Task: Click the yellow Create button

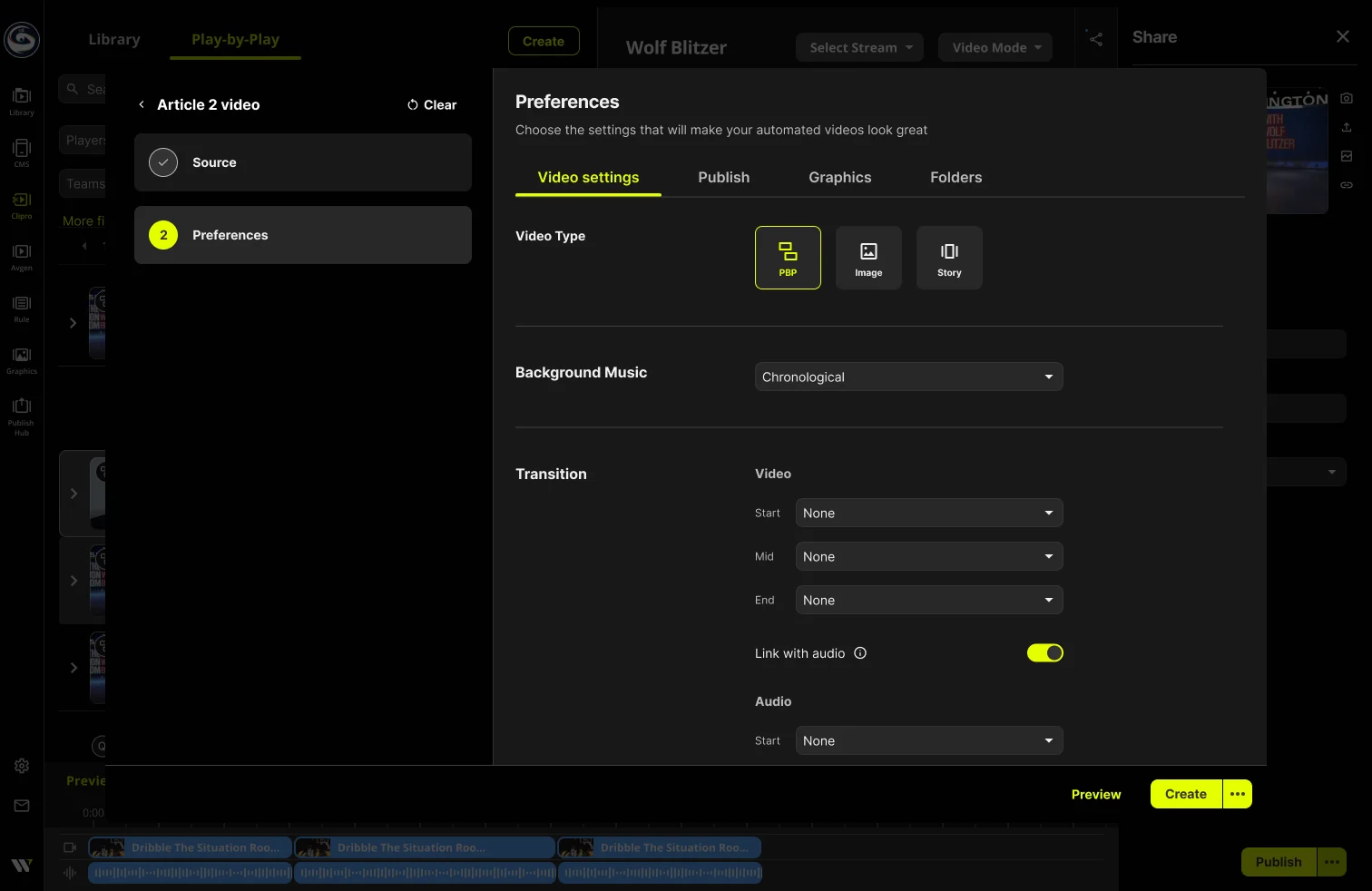Action: pos(1186,794)
